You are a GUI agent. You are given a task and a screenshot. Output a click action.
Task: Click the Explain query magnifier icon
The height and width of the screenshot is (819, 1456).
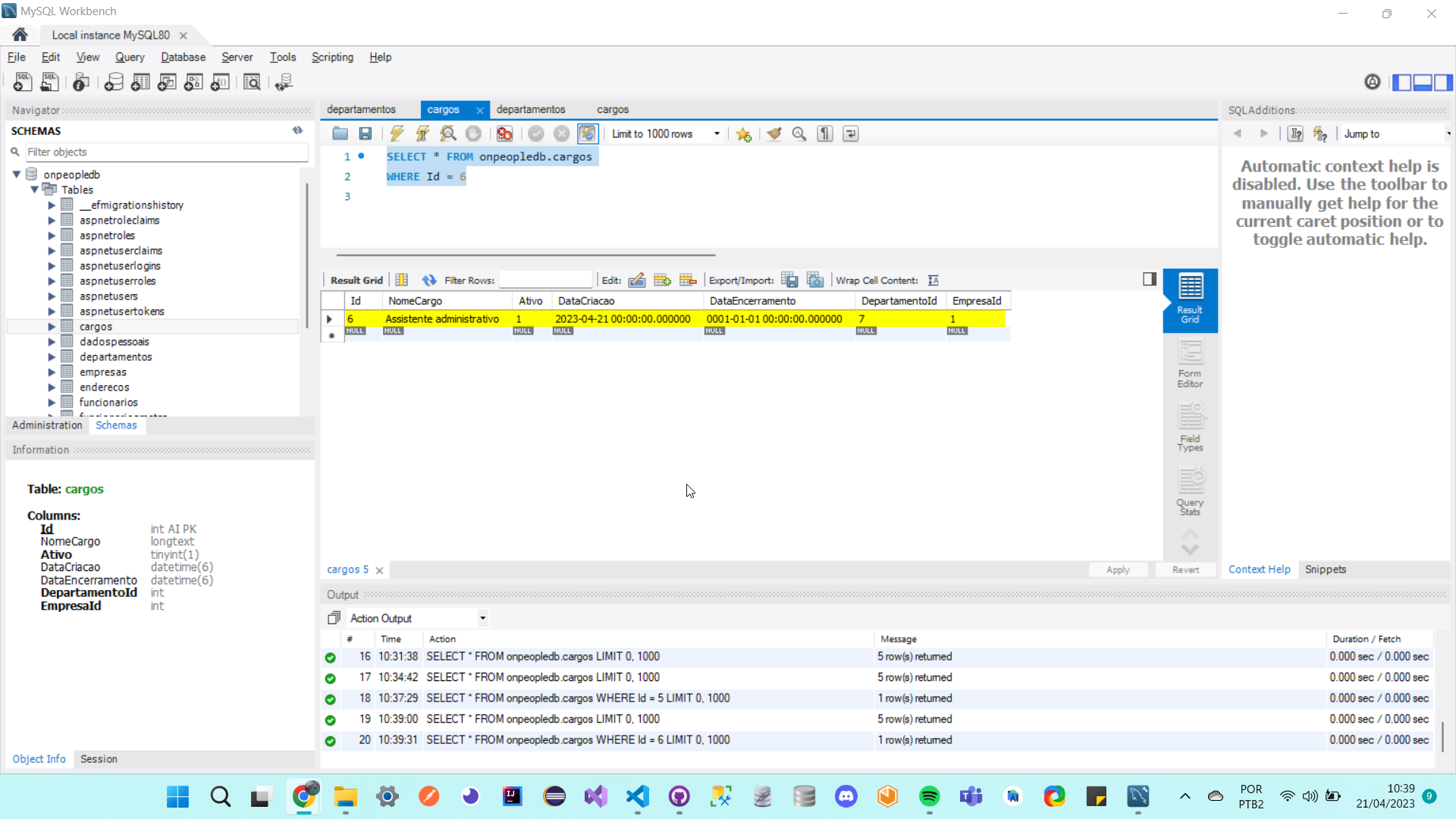(448, 133)
